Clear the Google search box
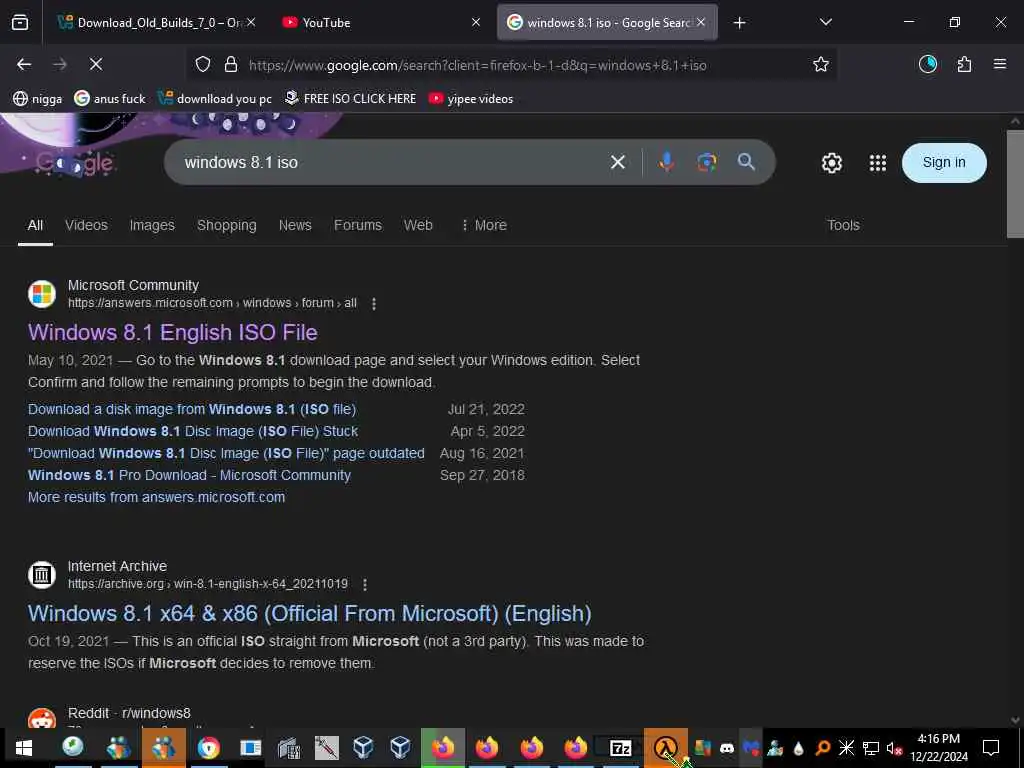1024x768 pixels. coord(617,162)
